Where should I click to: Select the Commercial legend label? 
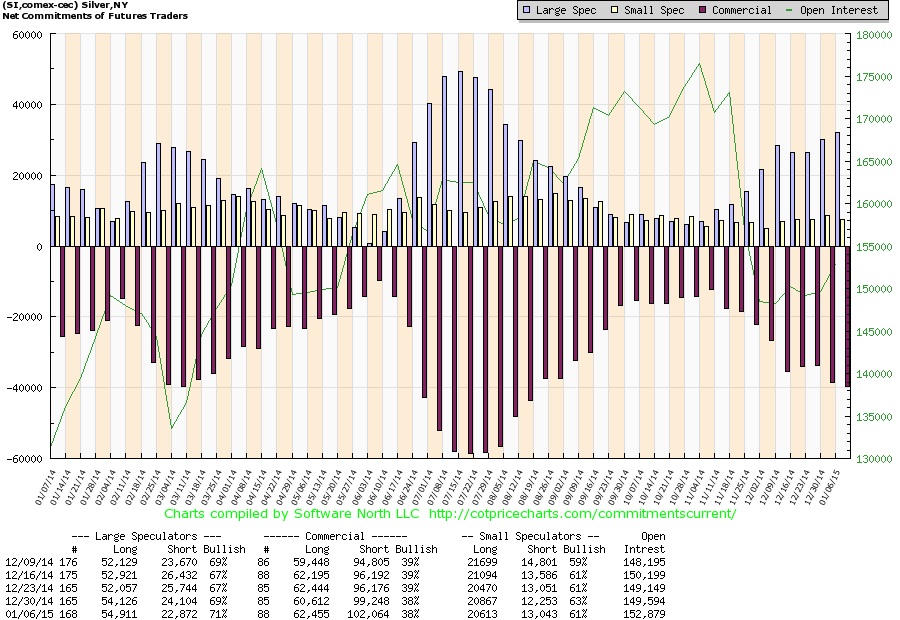pyautogui.click(x=742, y=10)
